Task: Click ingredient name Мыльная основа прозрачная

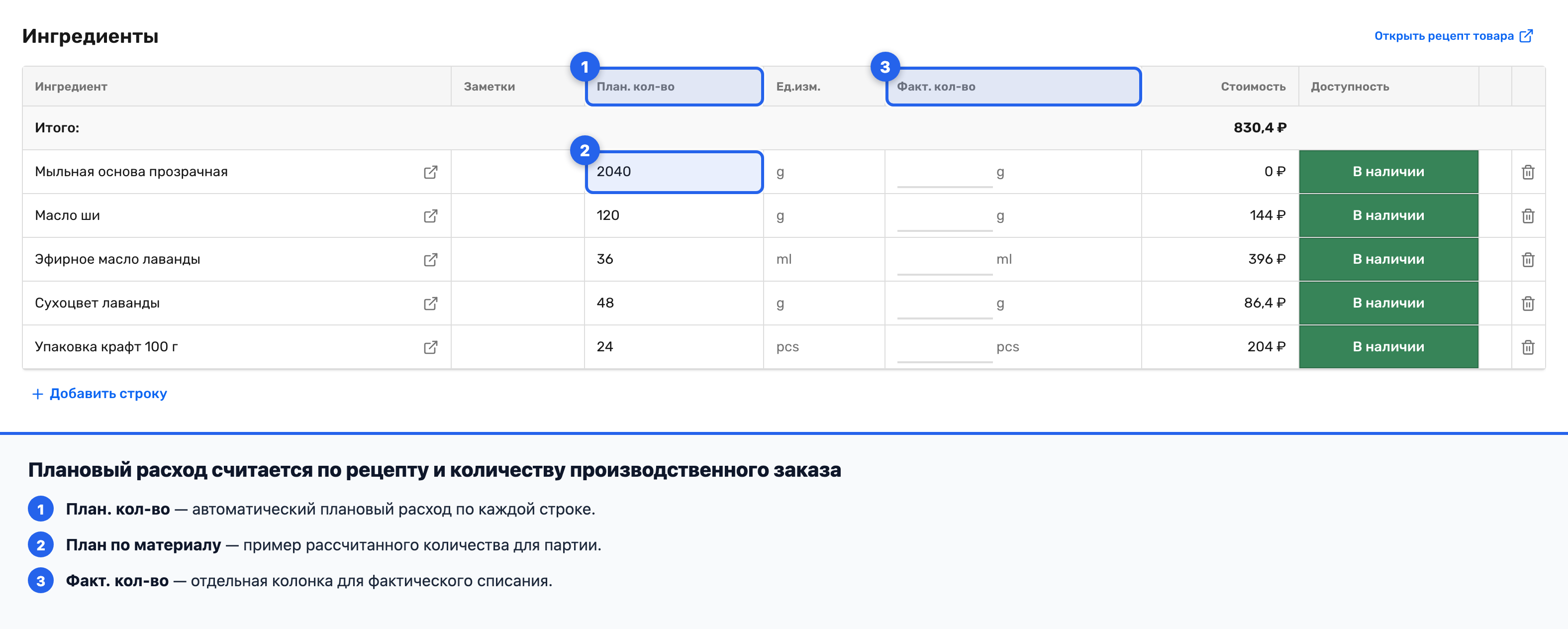Action: tap(131, 172)
